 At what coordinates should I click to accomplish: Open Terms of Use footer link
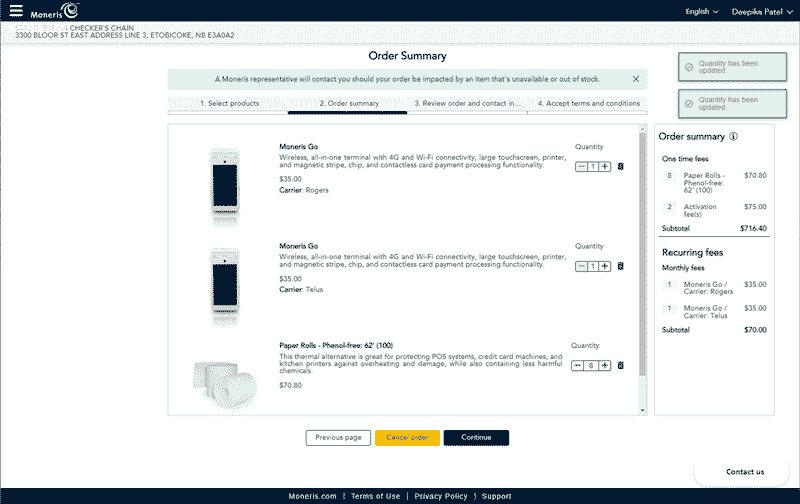point(375,496)
